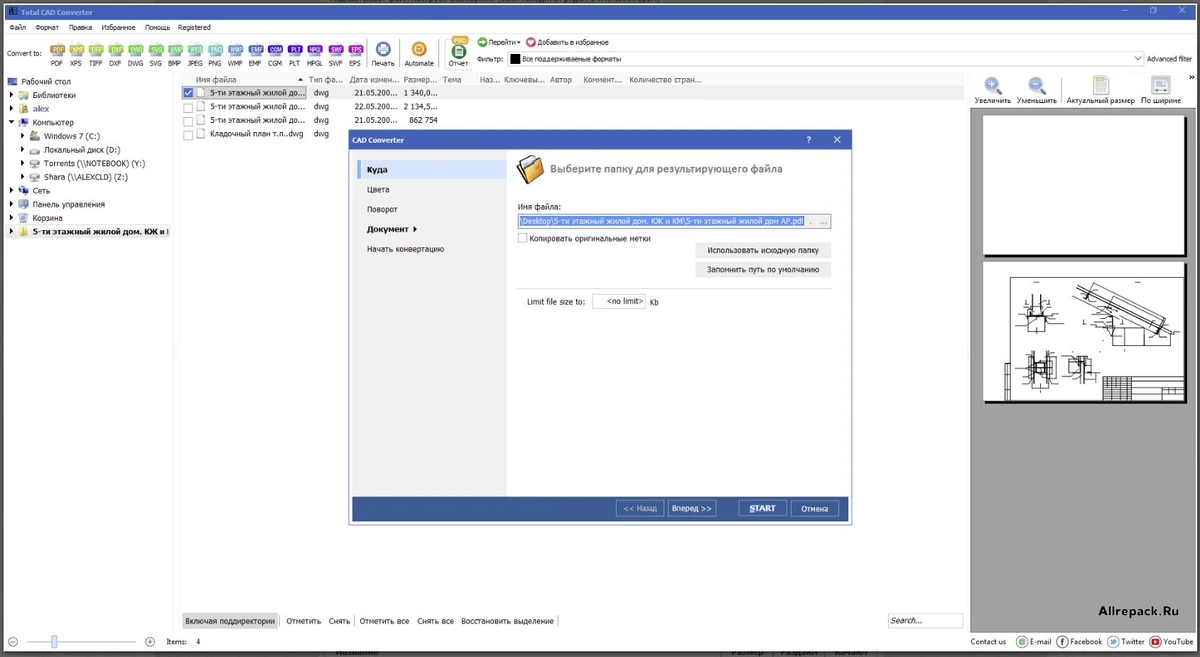
Task: Click Использовать исходную папку
Action: (x=763, y=250)
